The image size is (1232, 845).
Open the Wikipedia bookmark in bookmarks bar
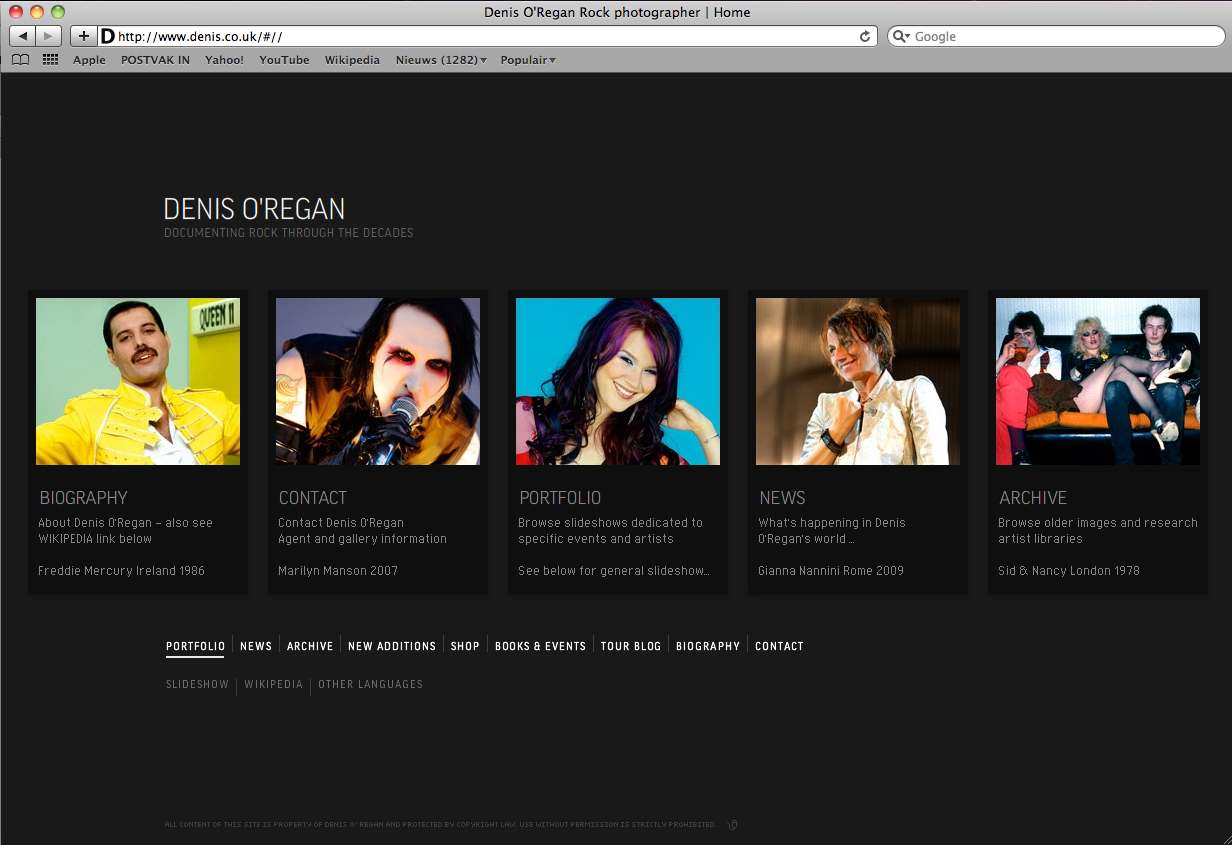click(352, 60)
